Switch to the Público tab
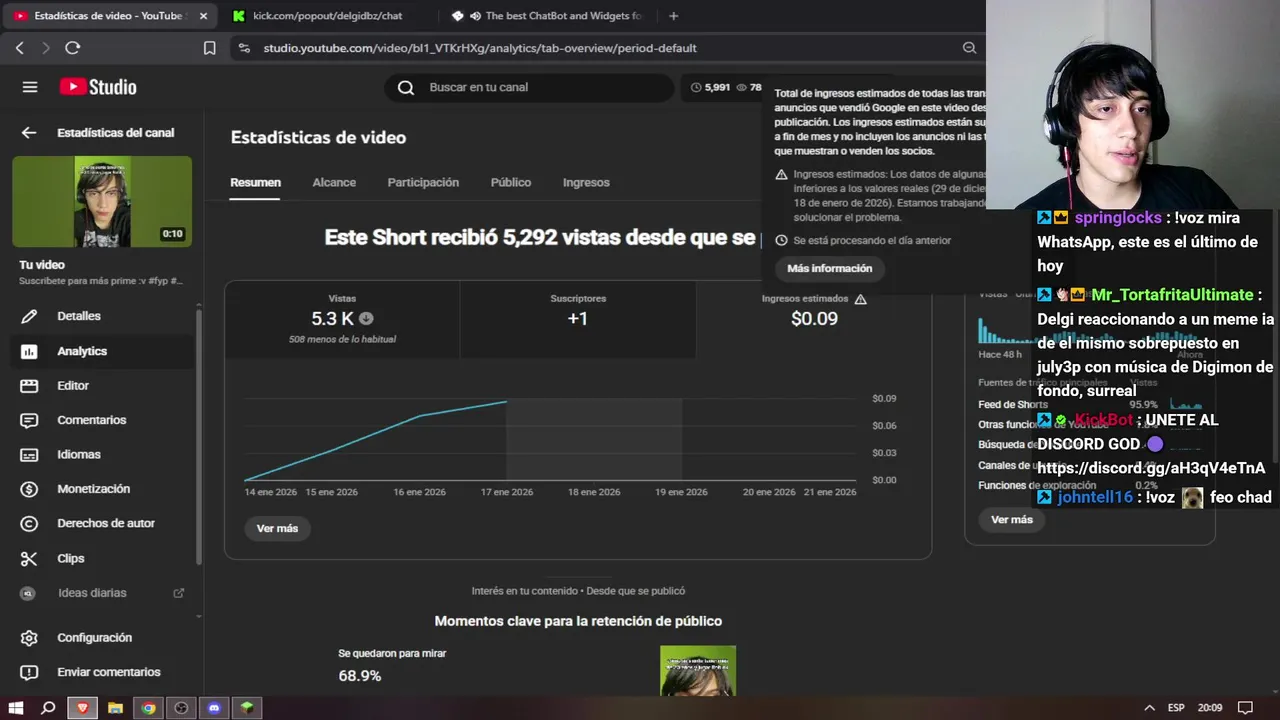This screenshot has width=1280, height=720. (x=511, y=183)
